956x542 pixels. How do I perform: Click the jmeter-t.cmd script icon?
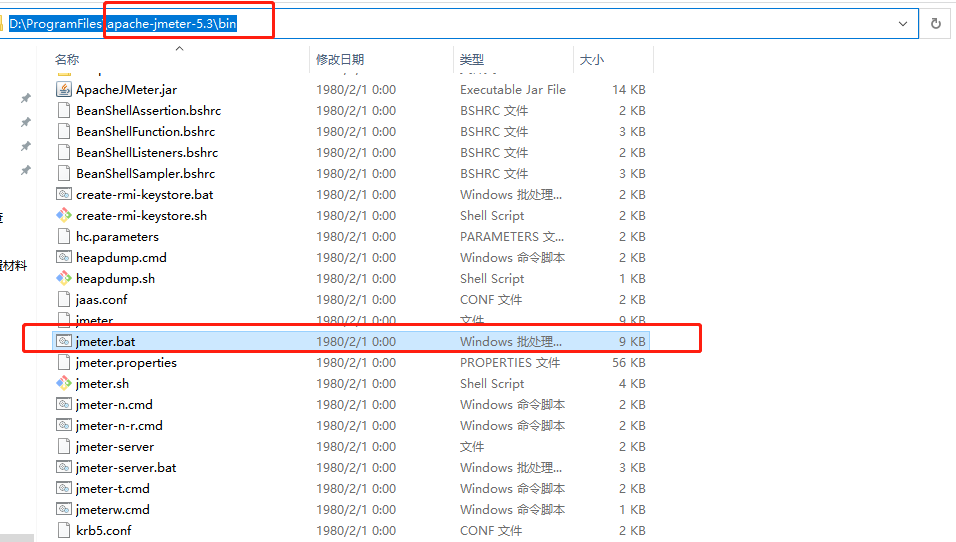(64, 489)
